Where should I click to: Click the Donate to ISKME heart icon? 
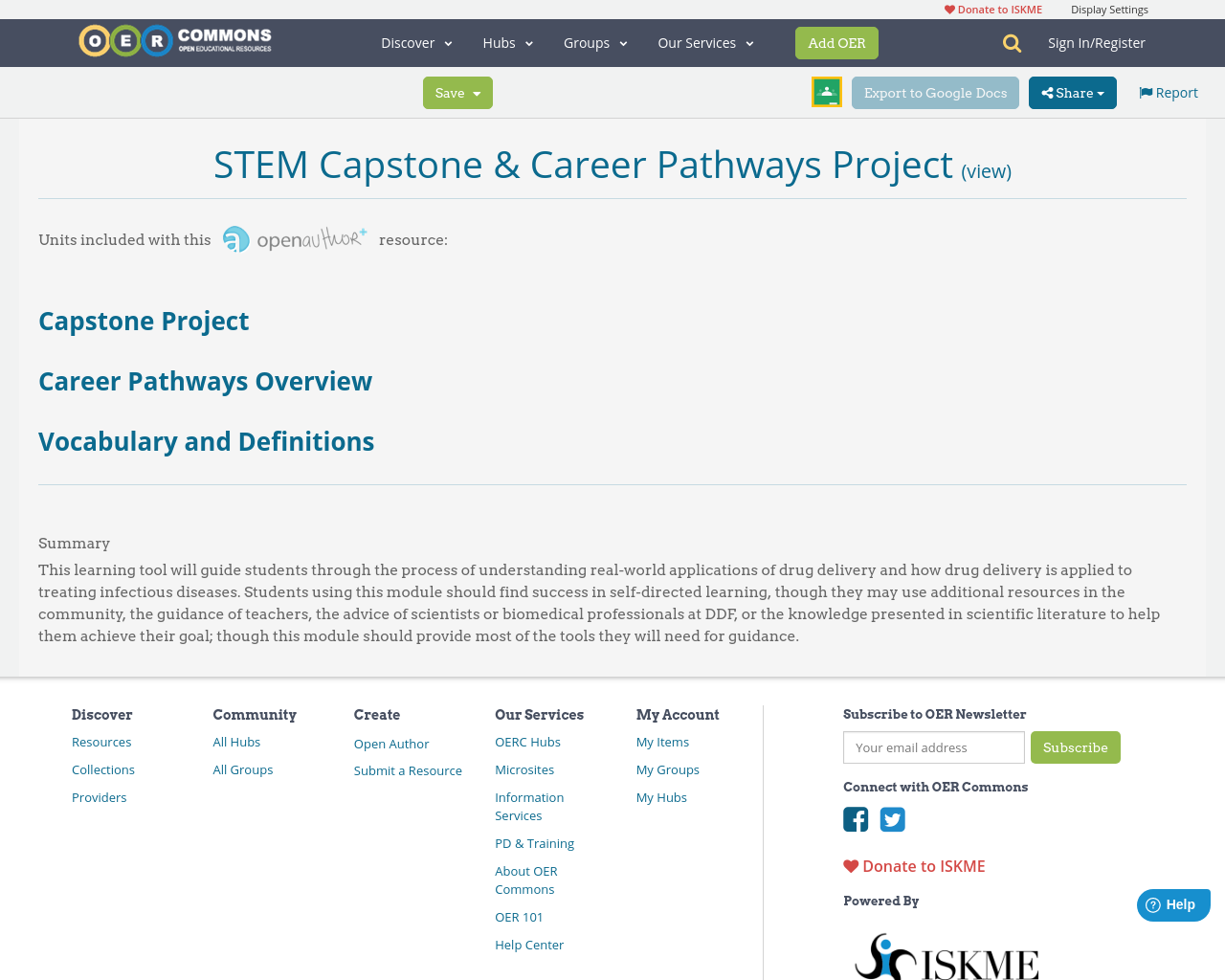pyautogui.click(x=850, y=864)
